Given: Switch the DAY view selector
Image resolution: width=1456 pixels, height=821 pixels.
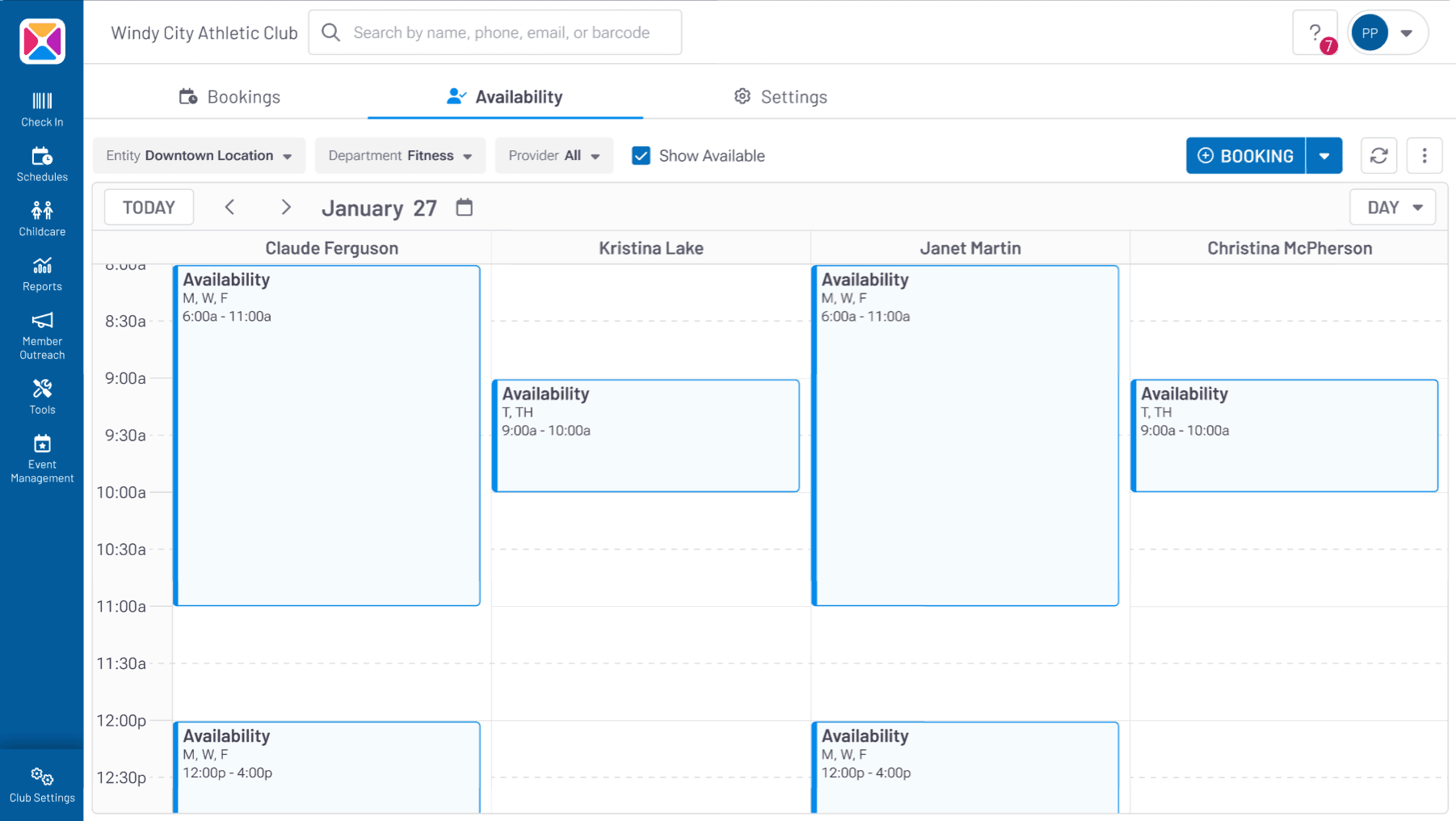Looking at the screenshot, I should (1391, 207).
